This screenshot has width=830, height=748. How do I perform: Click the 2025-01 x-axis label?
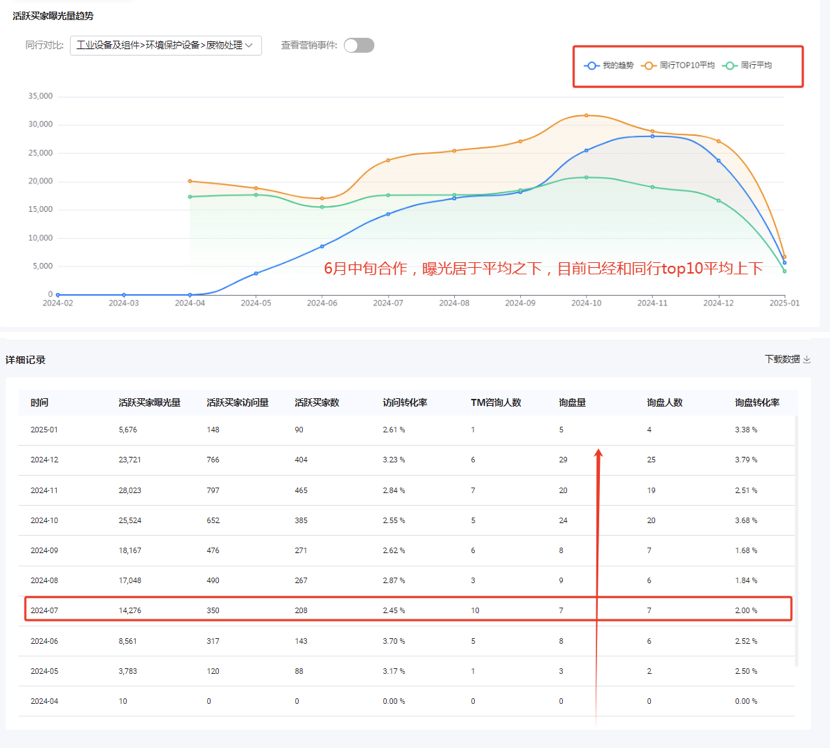click(x=784, y=303)
